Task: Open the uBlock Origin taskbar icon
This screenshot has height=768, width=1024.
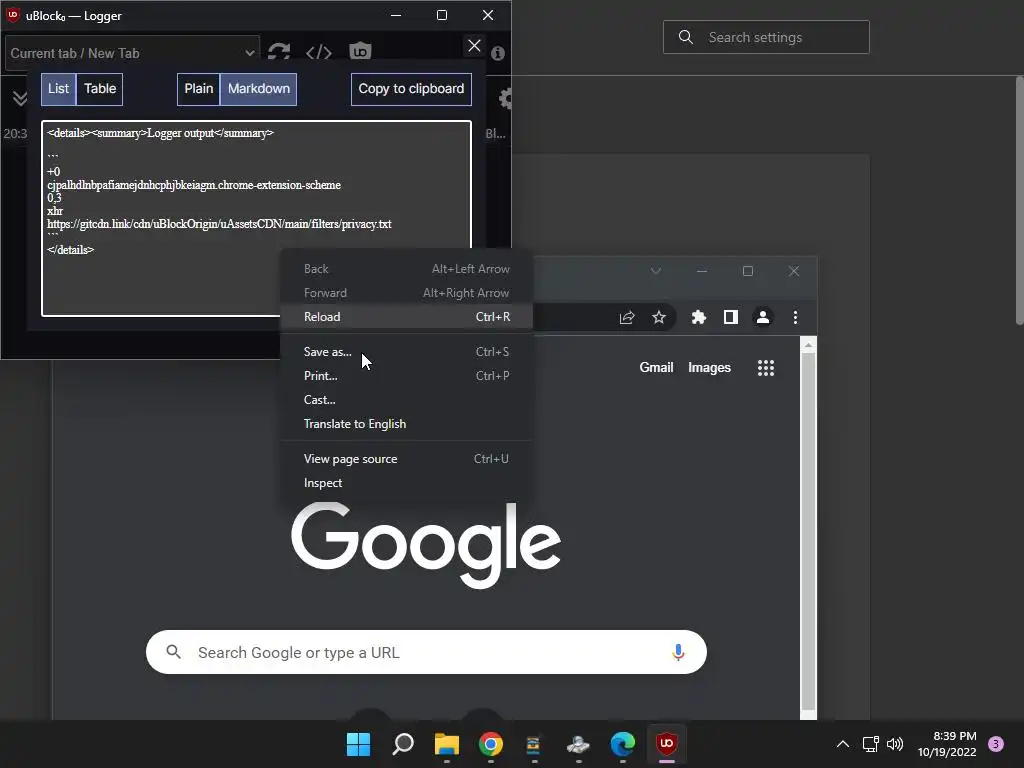Action: [667, 744]
